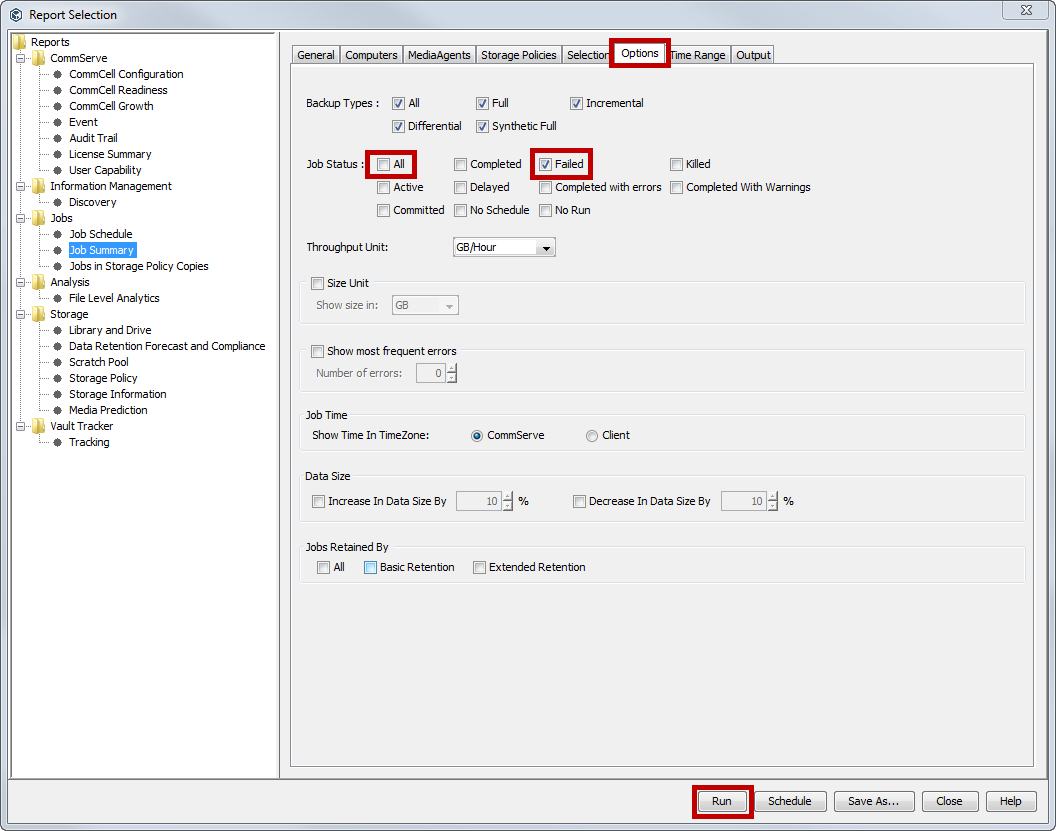
Task: Select Audit Trail report in the tree
Action: point(93,138)
